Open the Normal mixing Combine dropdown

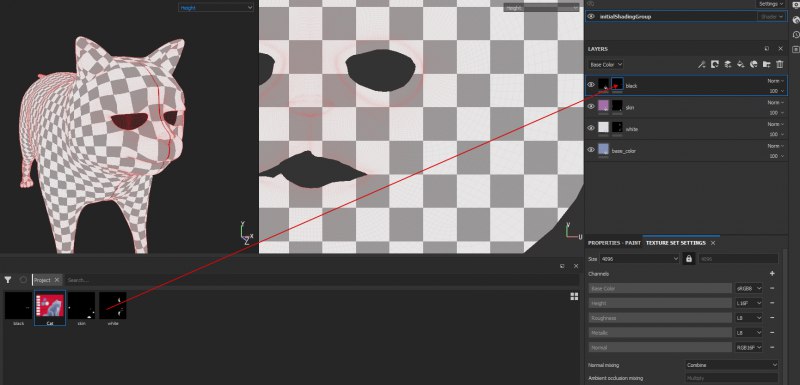(731, 365)
